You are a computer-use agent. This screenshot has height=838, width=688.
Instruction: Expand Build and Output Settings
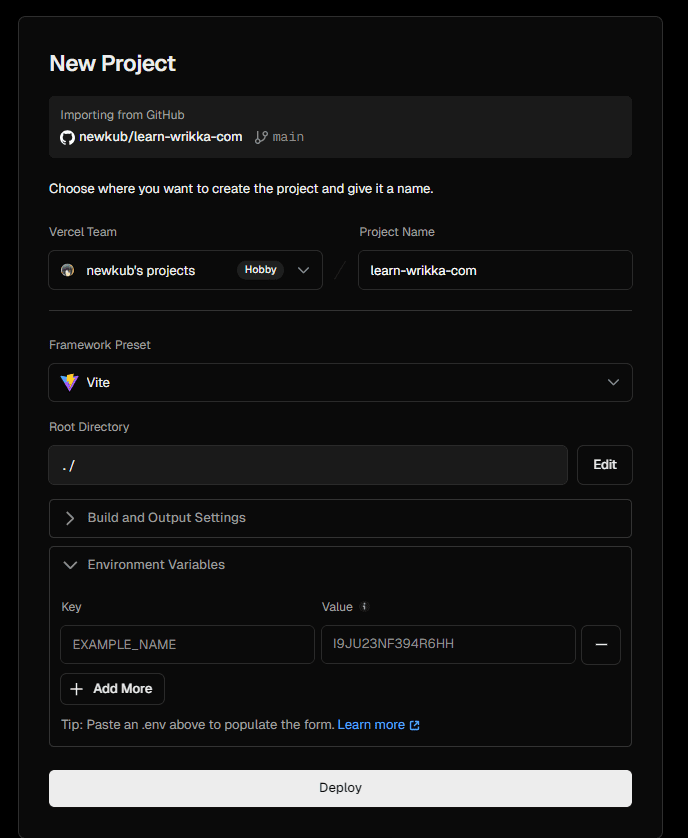[341, 518]
